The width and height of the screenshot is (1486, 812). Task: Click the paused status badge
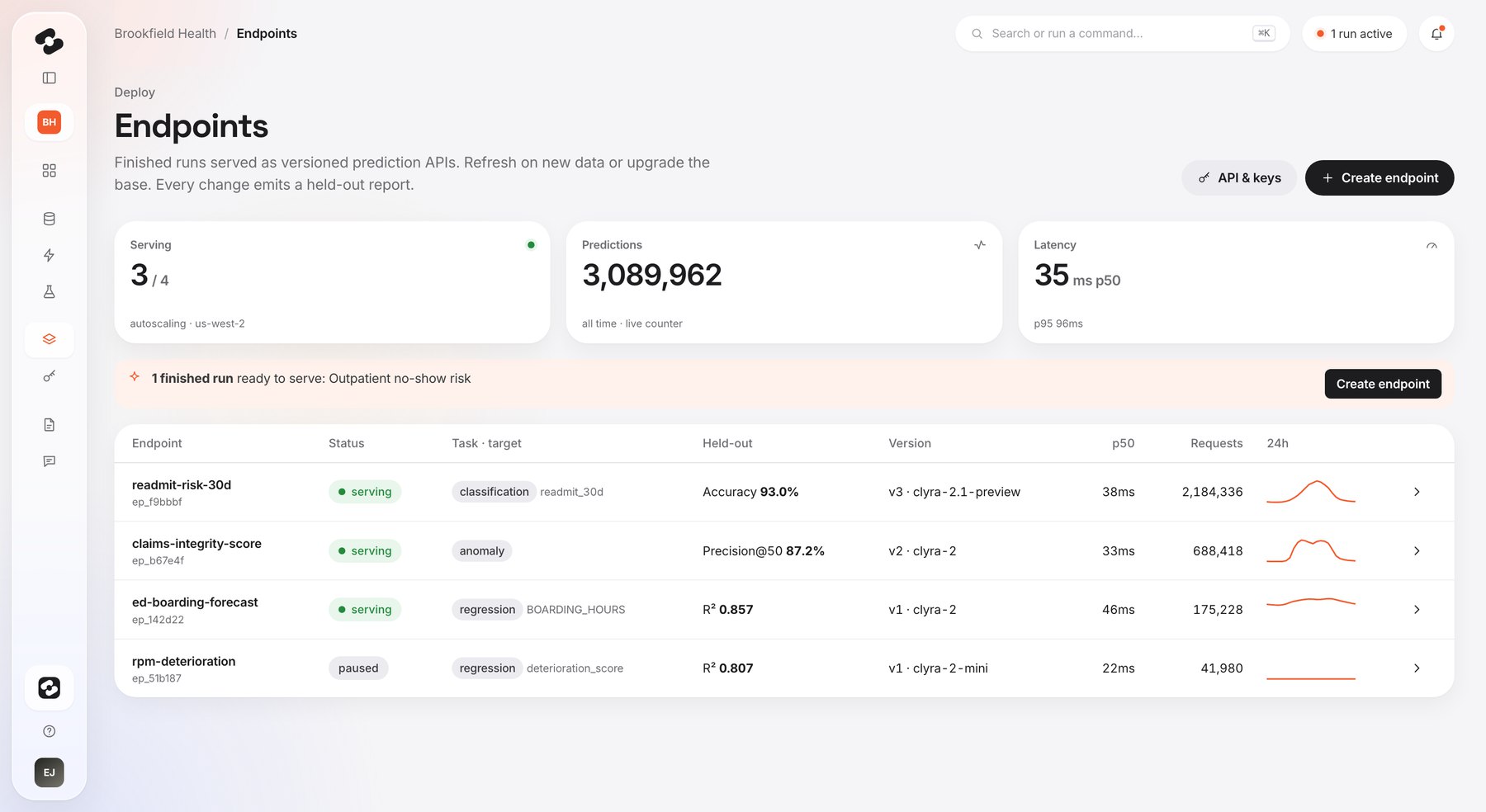pyautogui.click(x=358, y=668)
